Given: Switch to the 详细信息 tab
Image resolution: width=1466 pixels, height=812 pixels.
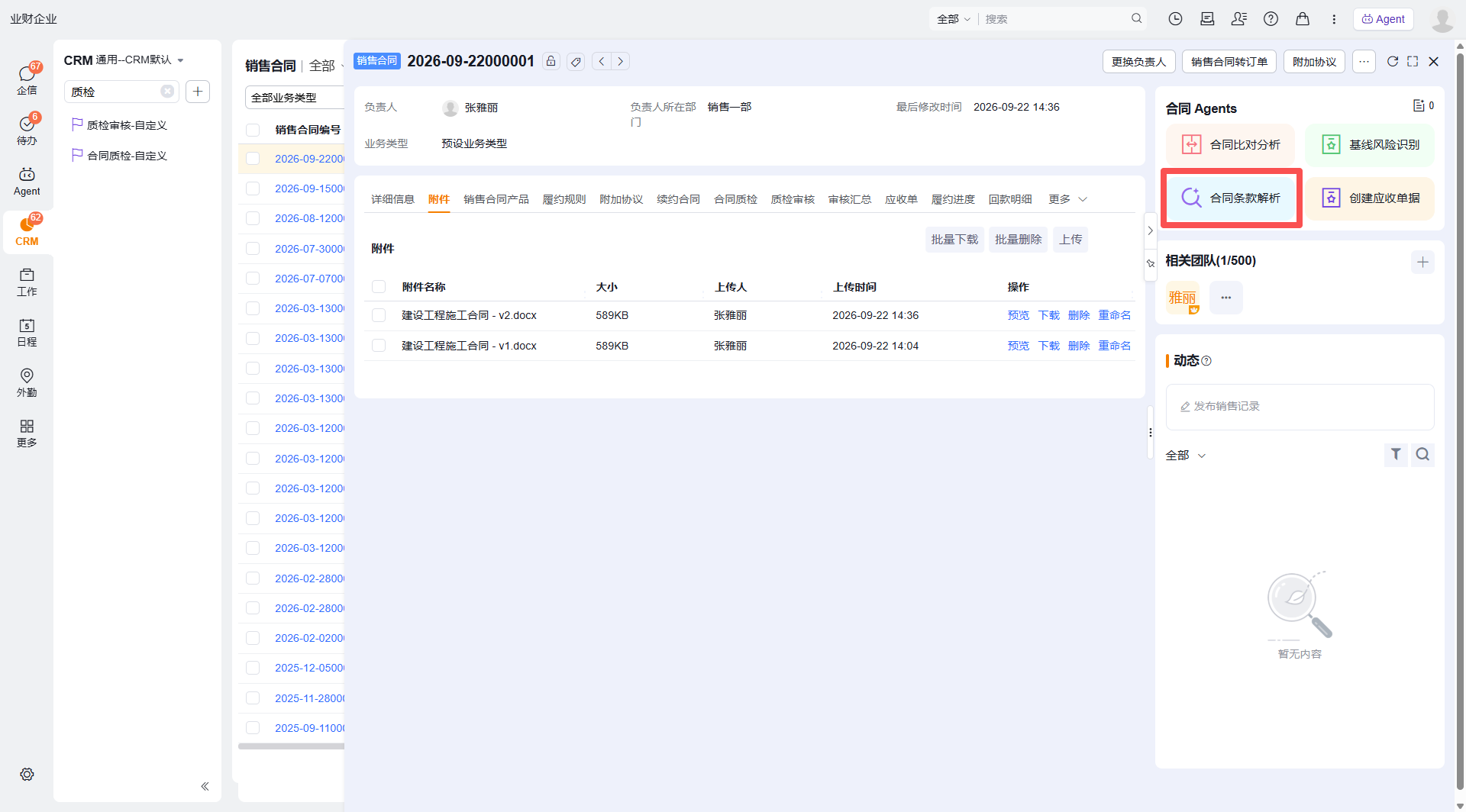Looking at the screenshot, I should (392, 199).
